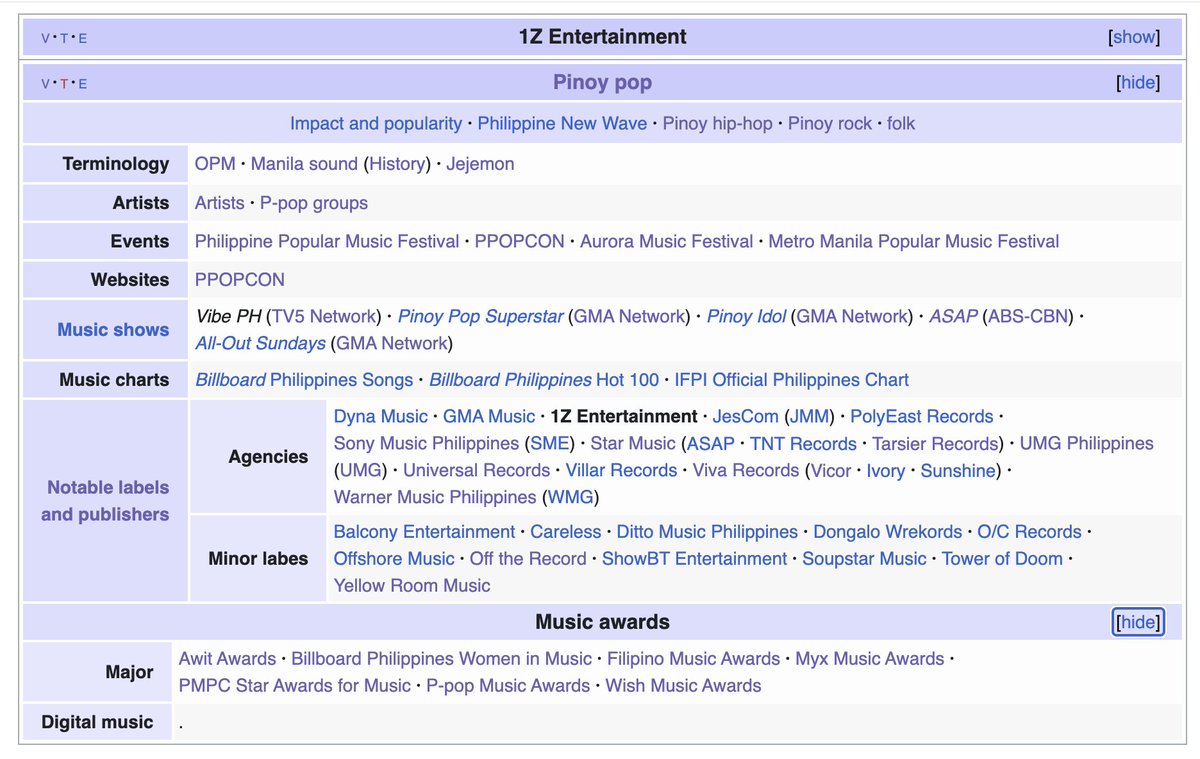Screen dimensions: 1200x759
Task: Open Tower of Doom link
Action: [x=1002, y=559]
